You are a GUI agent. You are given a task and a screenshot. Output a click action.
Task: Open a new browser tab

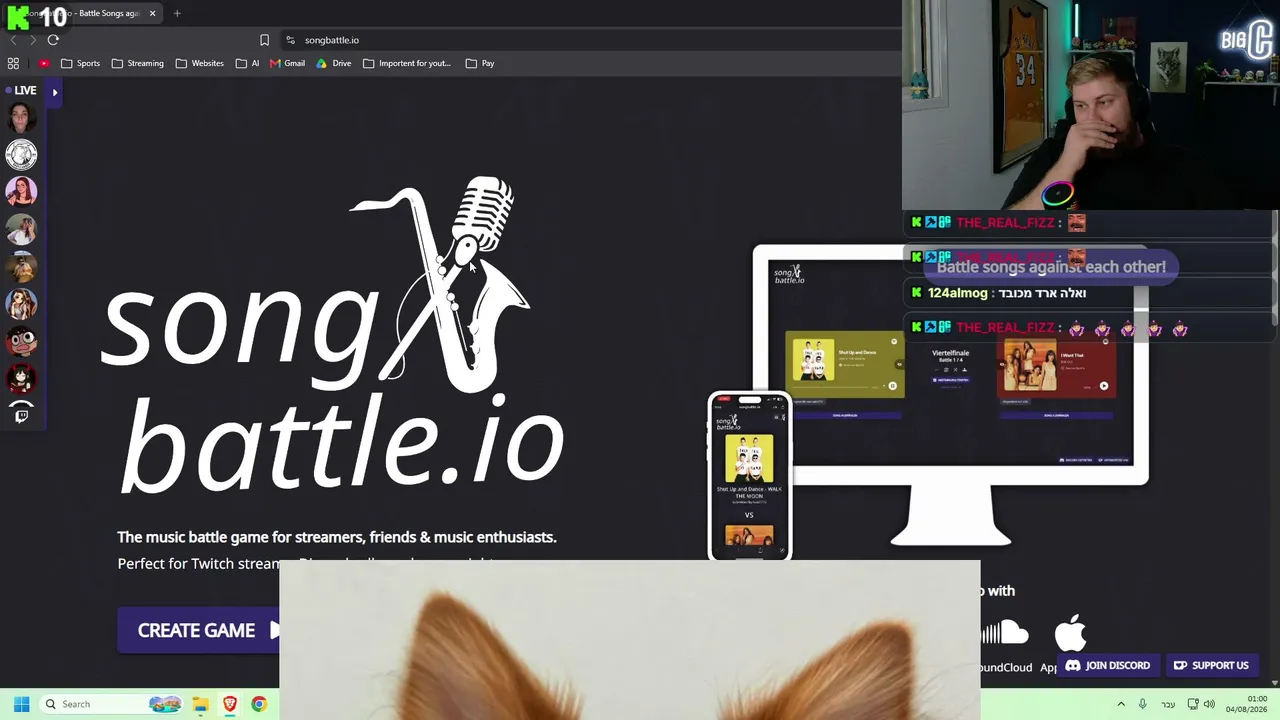[177, 13]
